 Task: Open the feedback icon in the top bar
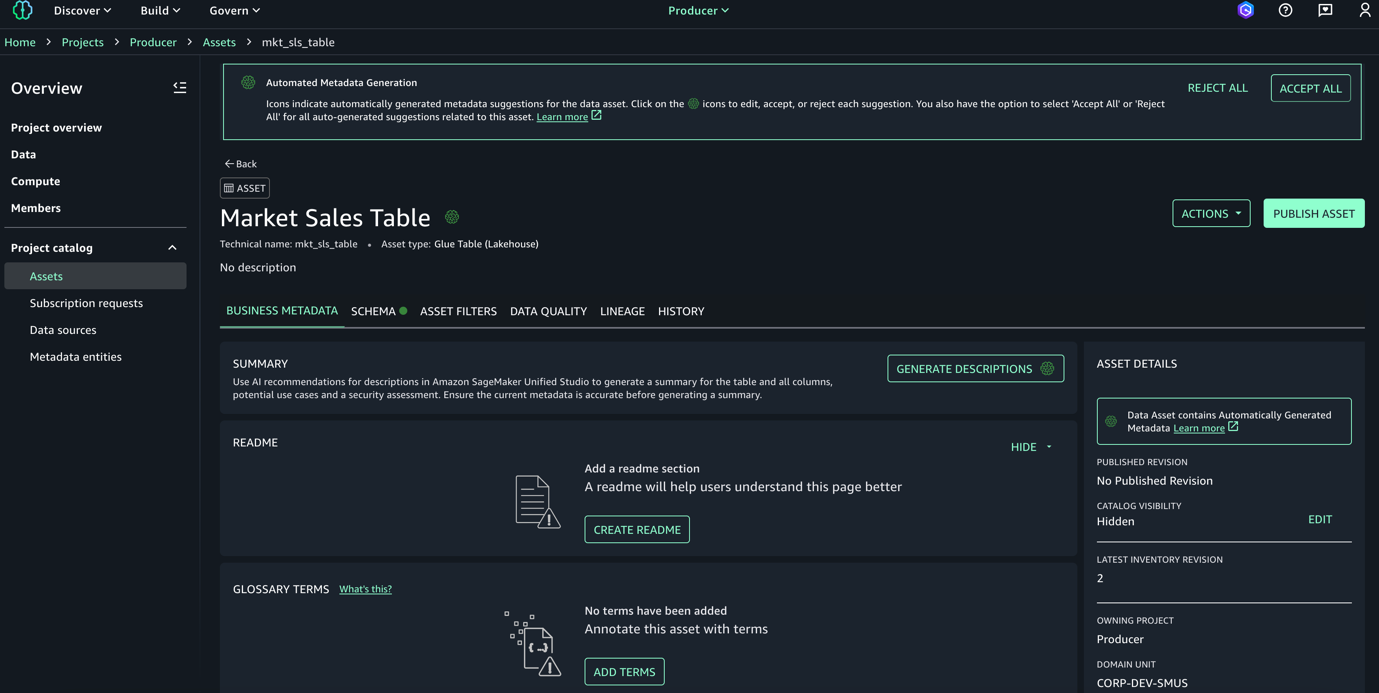(x=1325, y=10)
